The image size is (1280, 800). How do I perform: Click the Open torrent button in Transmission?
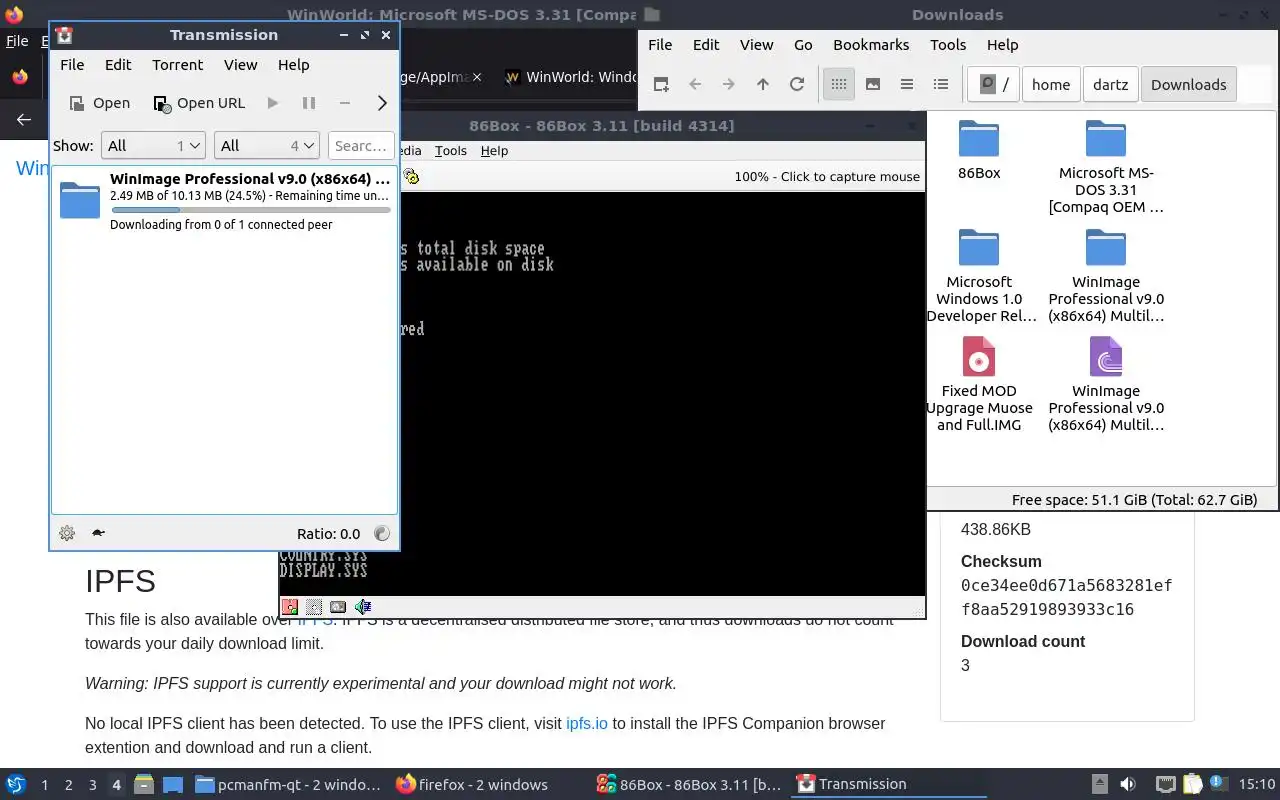99,103
